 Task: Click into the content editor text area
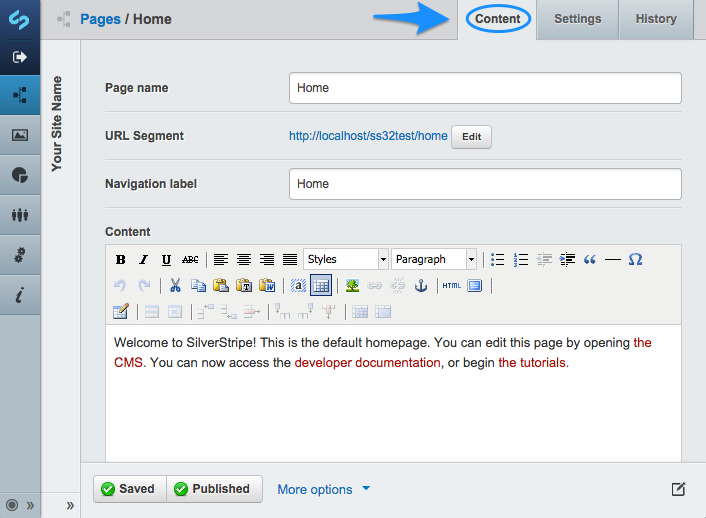pos(394,393)
